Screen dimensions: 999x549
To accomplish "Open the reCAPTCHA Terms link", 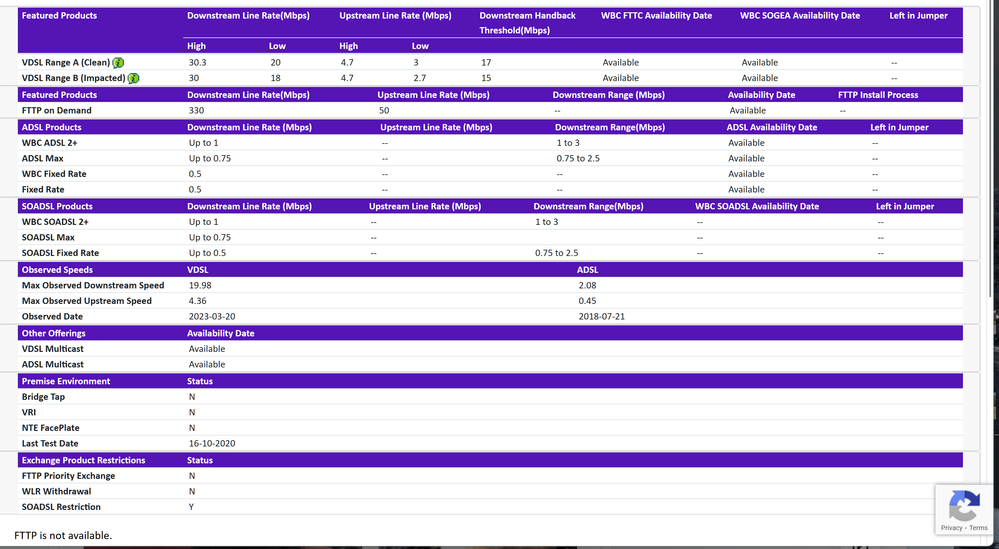I will 979,527.
